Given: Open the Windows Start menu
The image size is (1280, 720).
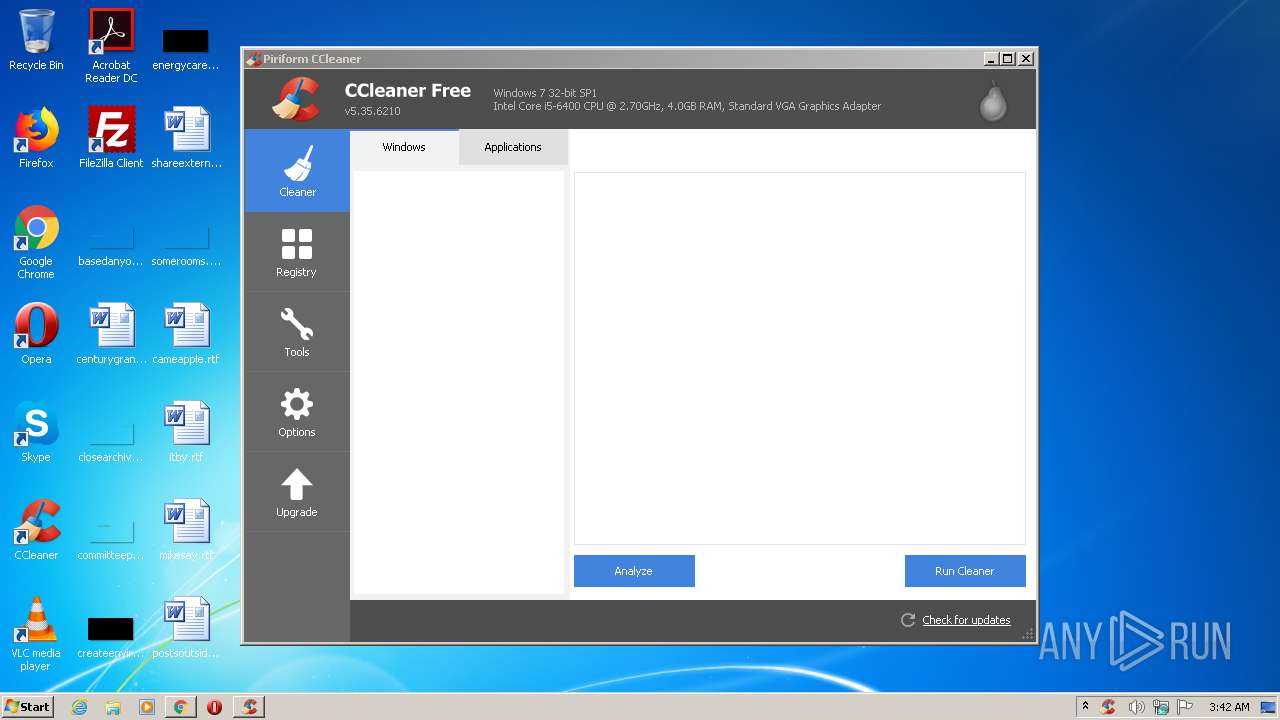Looking at the screenshot, I should pos(27,707).
